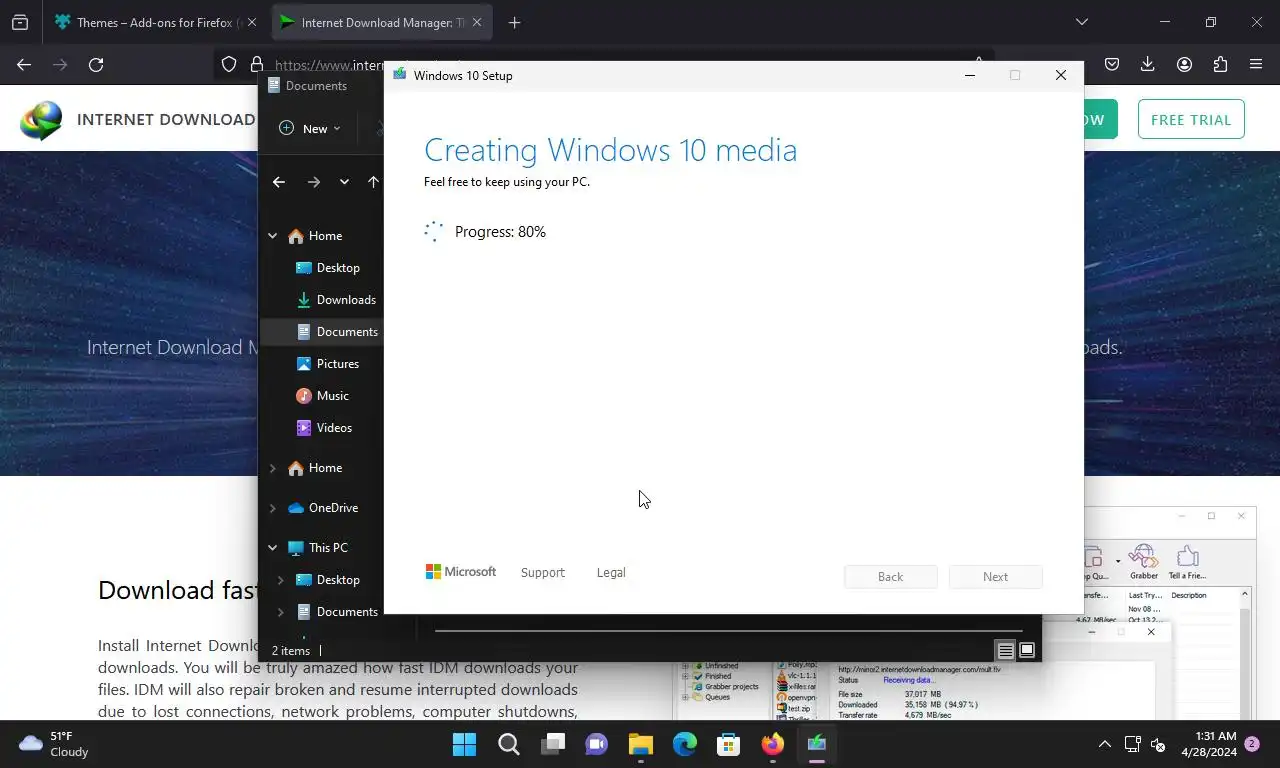Expand the OneDrive tree node

[x=272, y=508]
